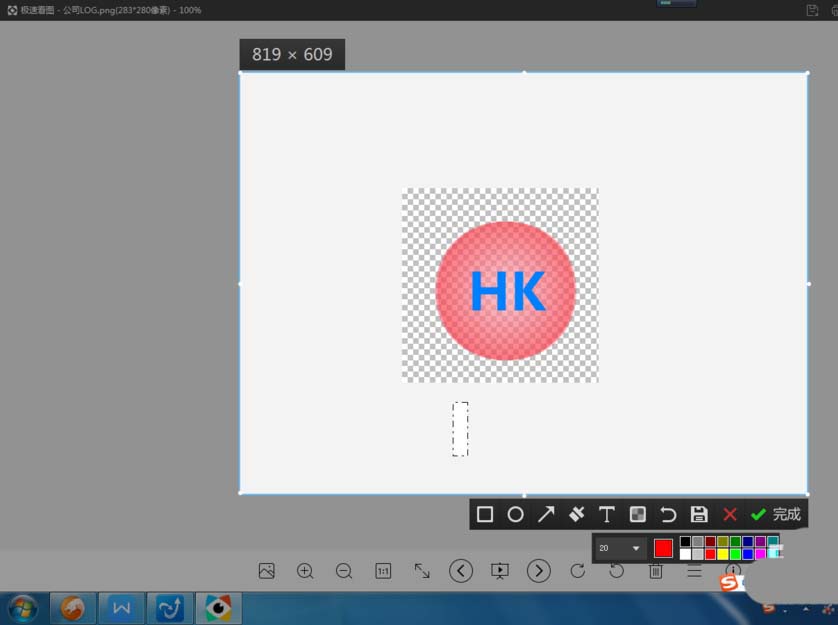Choose the bright red palette swatch
The height and width of the screenshot is (625, 838).
tap(710, 554)
